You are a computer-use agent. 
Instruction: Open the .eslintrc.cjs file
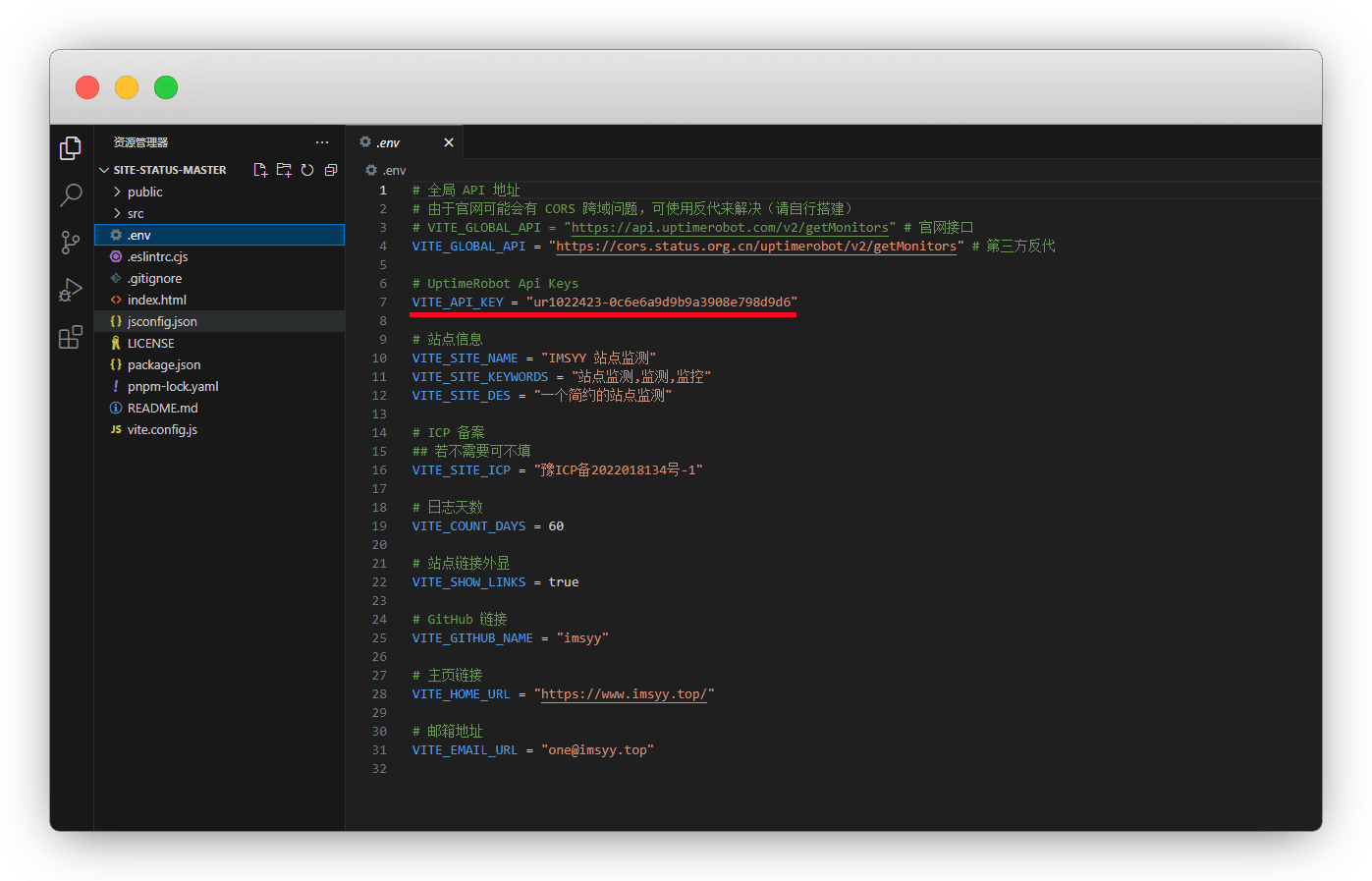coord(219,256)
